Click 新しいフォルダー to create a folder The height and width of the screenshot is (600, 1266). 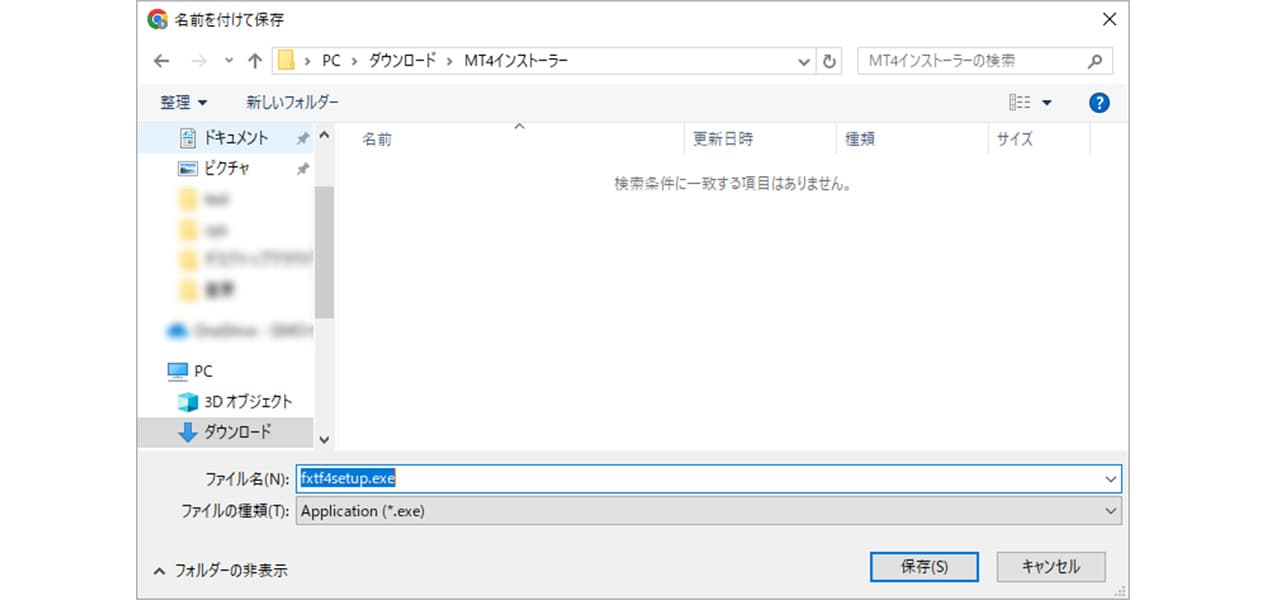tap(292, 102)
